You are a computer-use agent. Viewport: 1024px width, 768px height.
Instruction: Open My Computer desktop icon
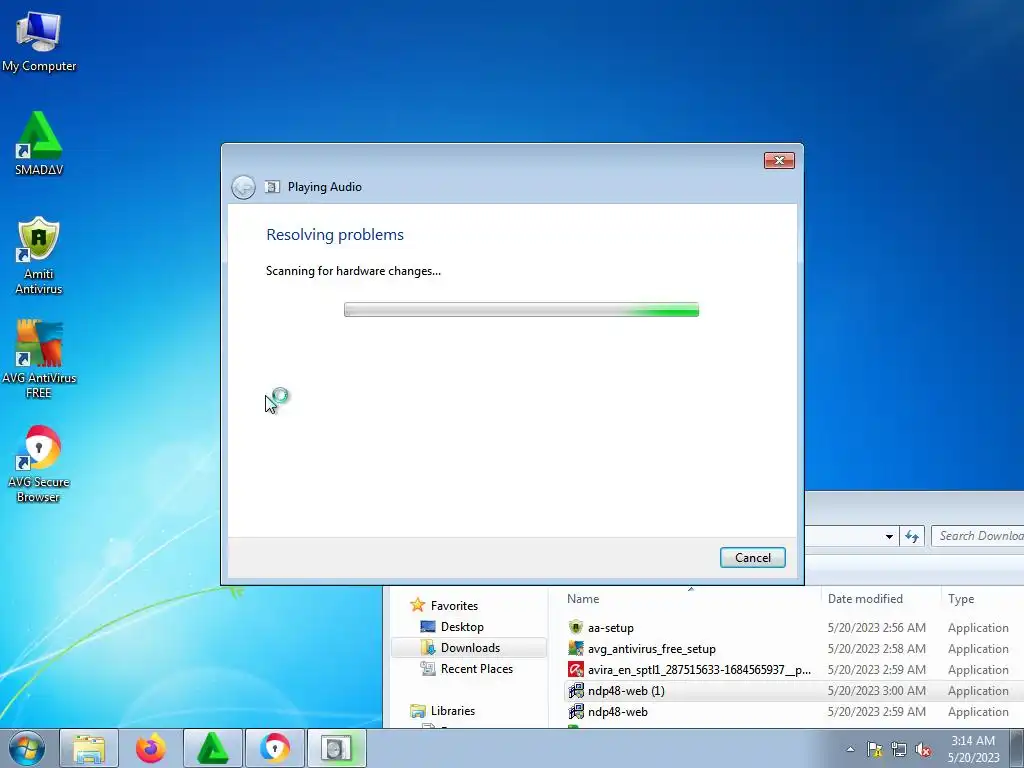[39, 42]
